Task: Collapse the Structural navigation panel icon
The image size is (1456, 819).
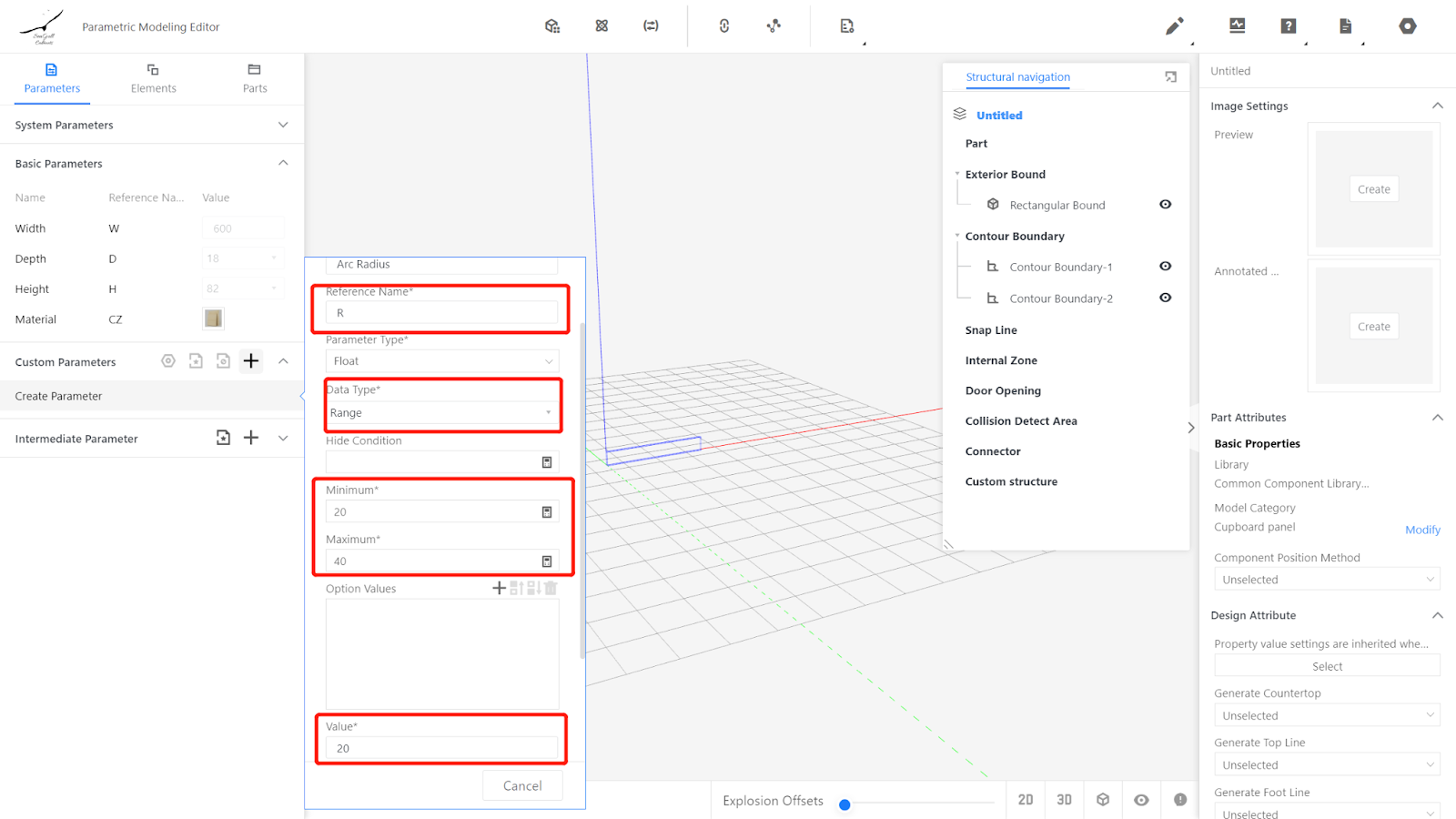Action: coord(1170,77)
